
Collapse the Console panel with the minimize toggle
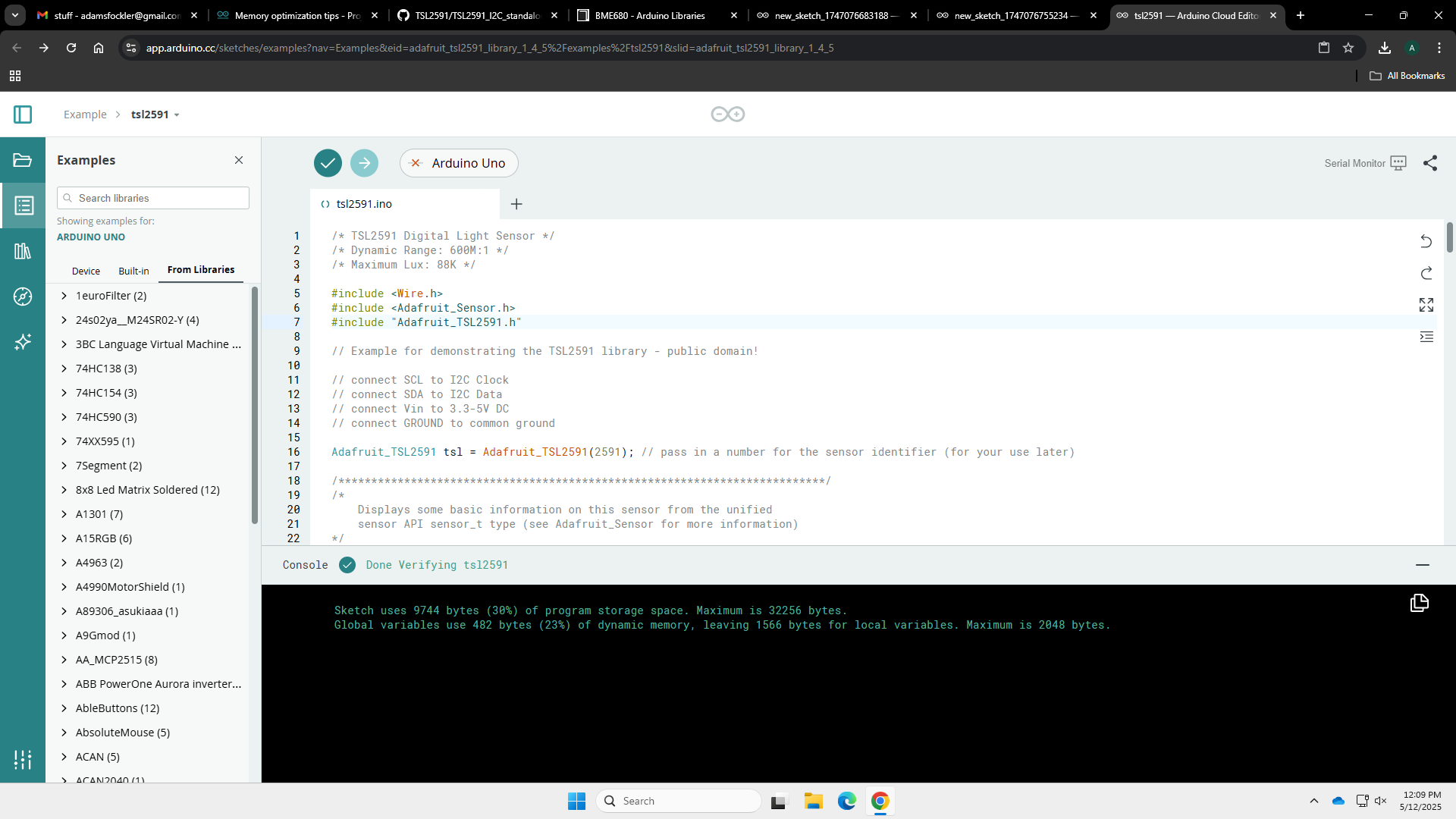(1423, 565)
